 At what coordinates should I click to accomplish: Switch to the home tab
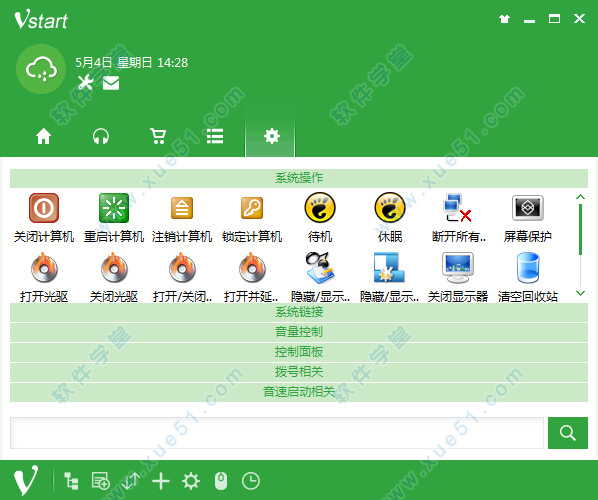click(x=43, y=136)
